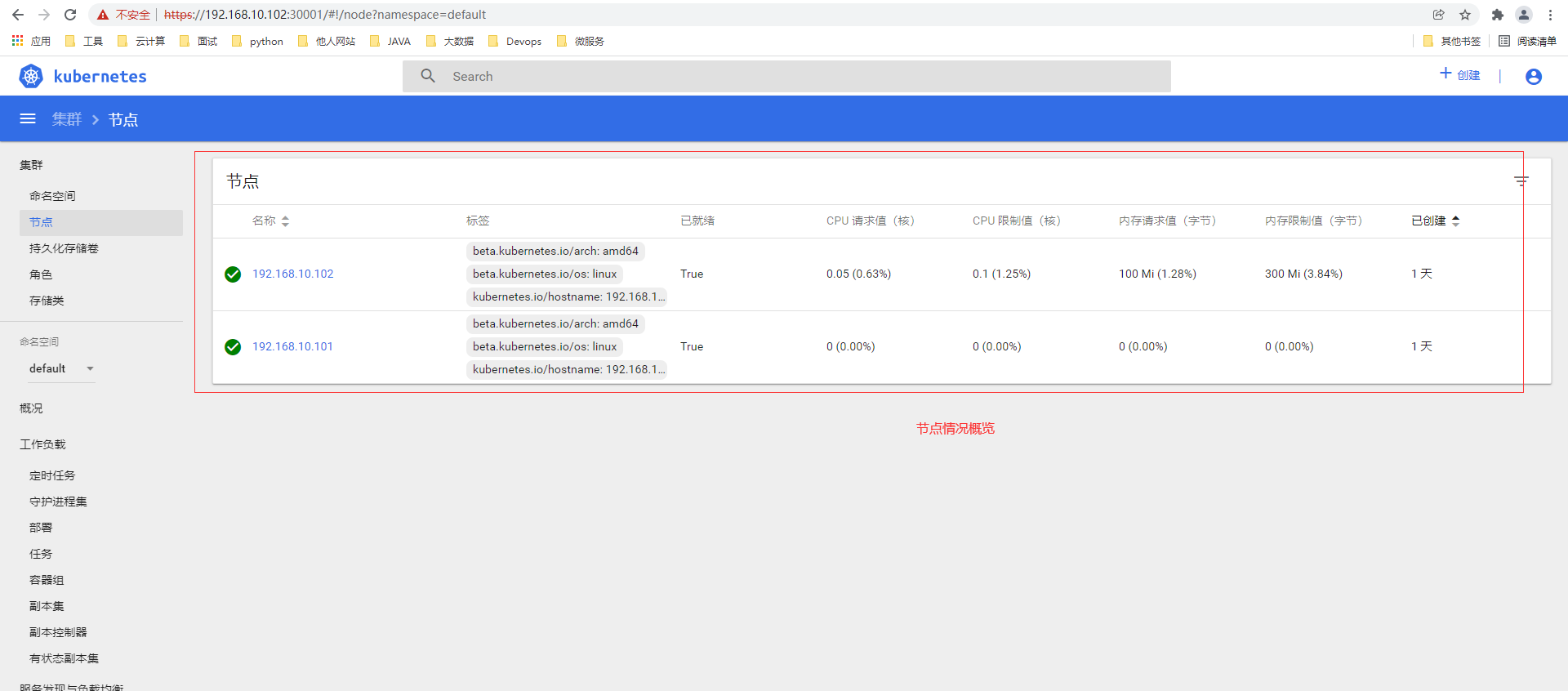Screen dimensions: 1568x691
Task: Open 有状态副本集 in sidebar
Action: [64, 658]
